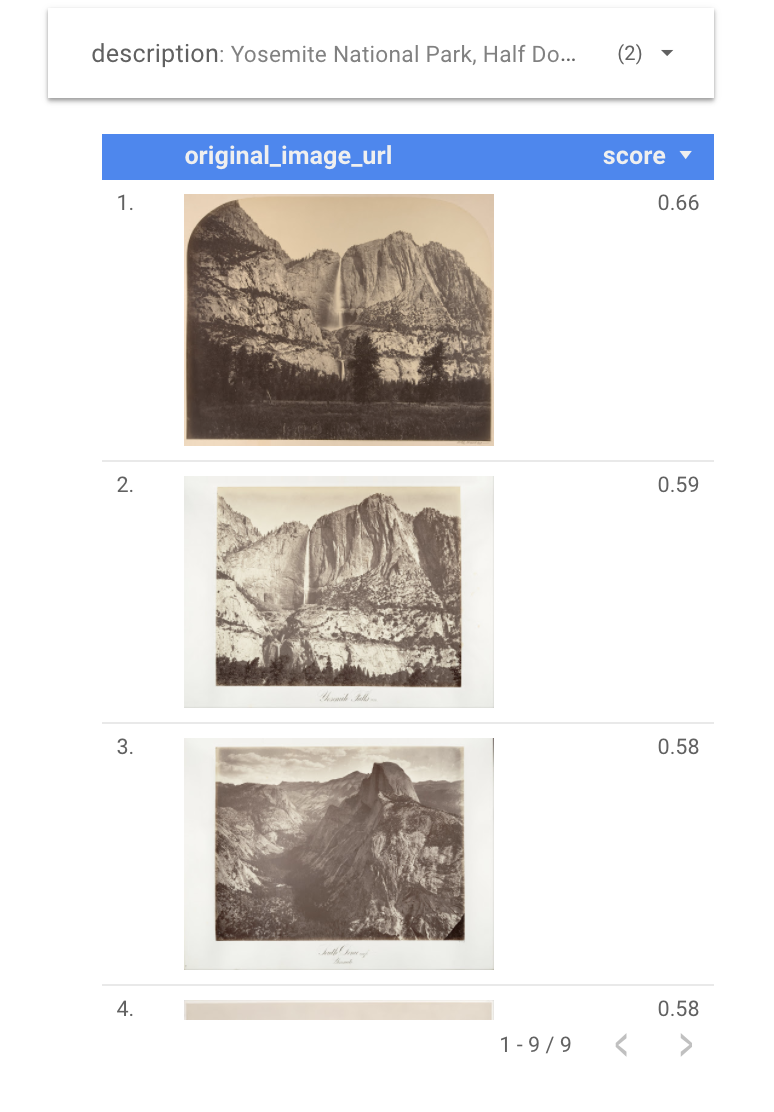Click the filter selection count (2)

click(x=629, y=53)
